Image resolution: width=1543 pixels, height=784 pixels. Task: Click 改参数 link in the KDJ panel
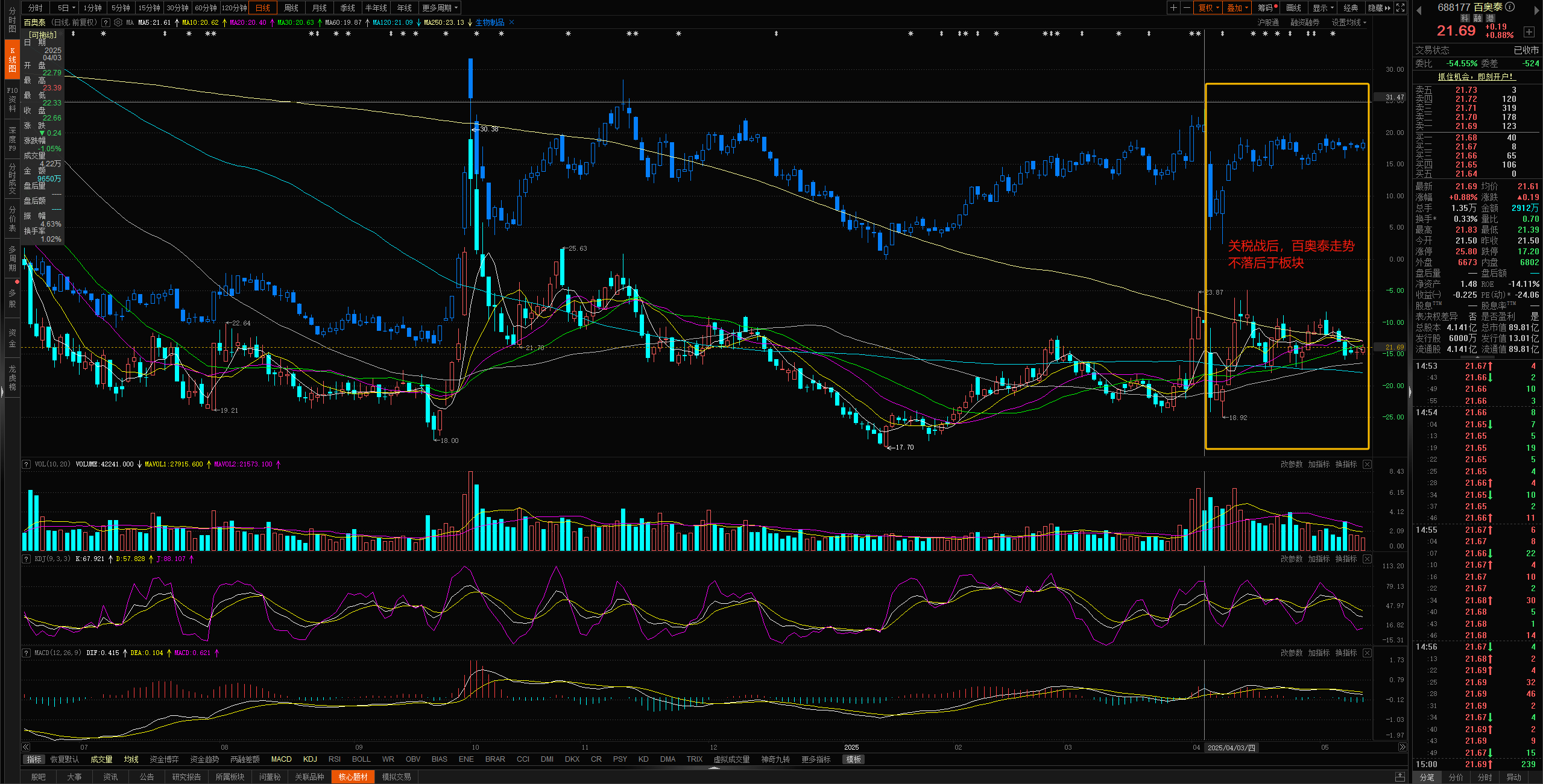[x=1292, y=559]
